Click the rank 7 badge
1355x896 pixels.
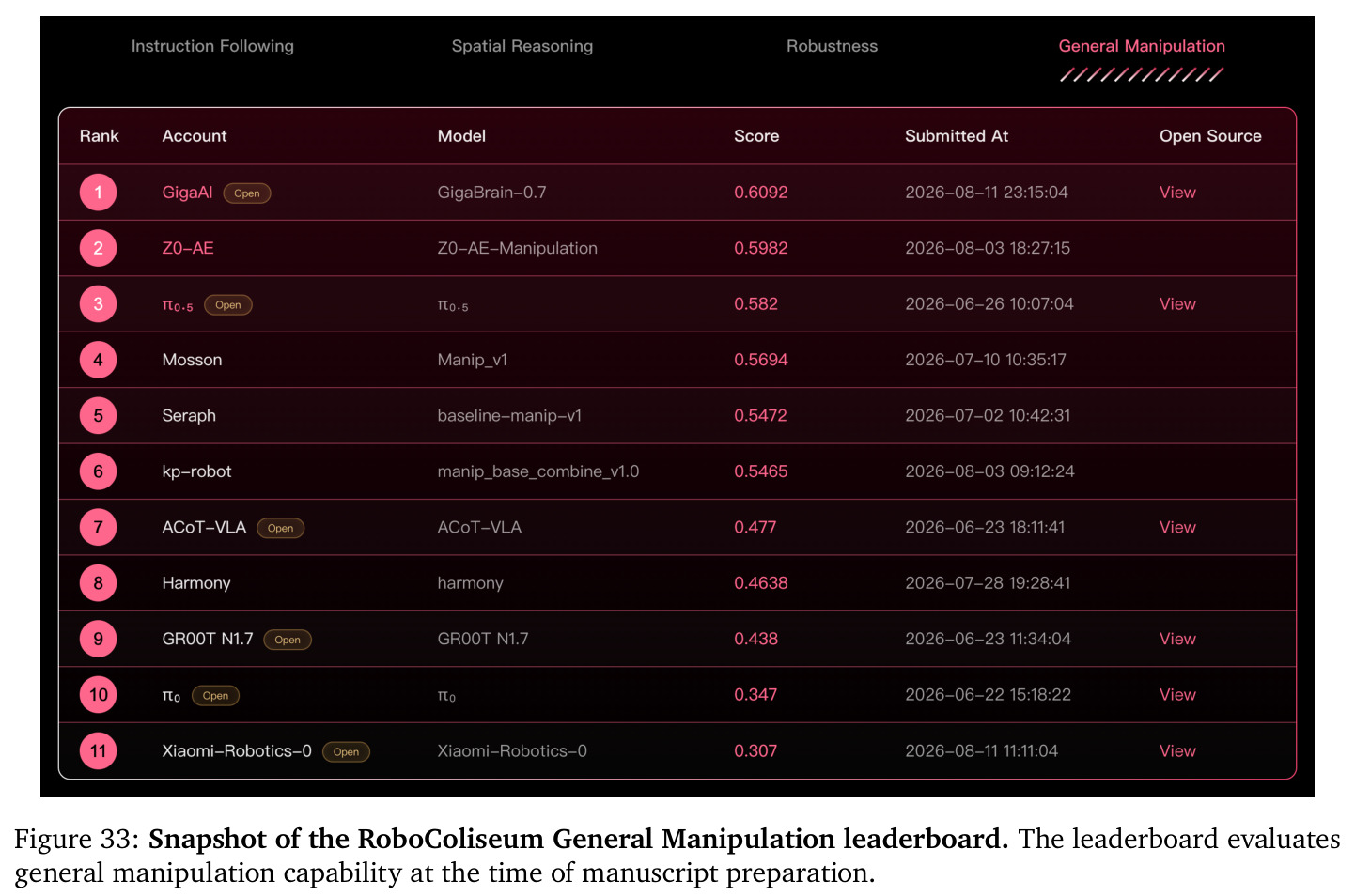(x=98, y=528)
